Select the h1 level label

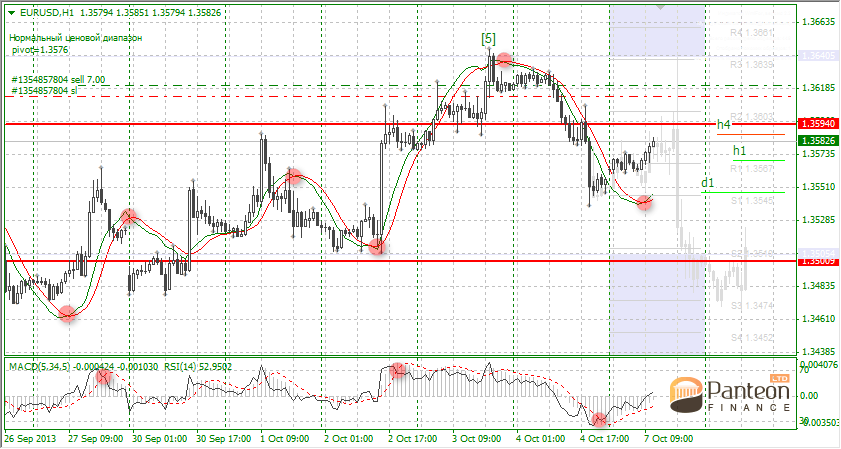tap(740, 150)
